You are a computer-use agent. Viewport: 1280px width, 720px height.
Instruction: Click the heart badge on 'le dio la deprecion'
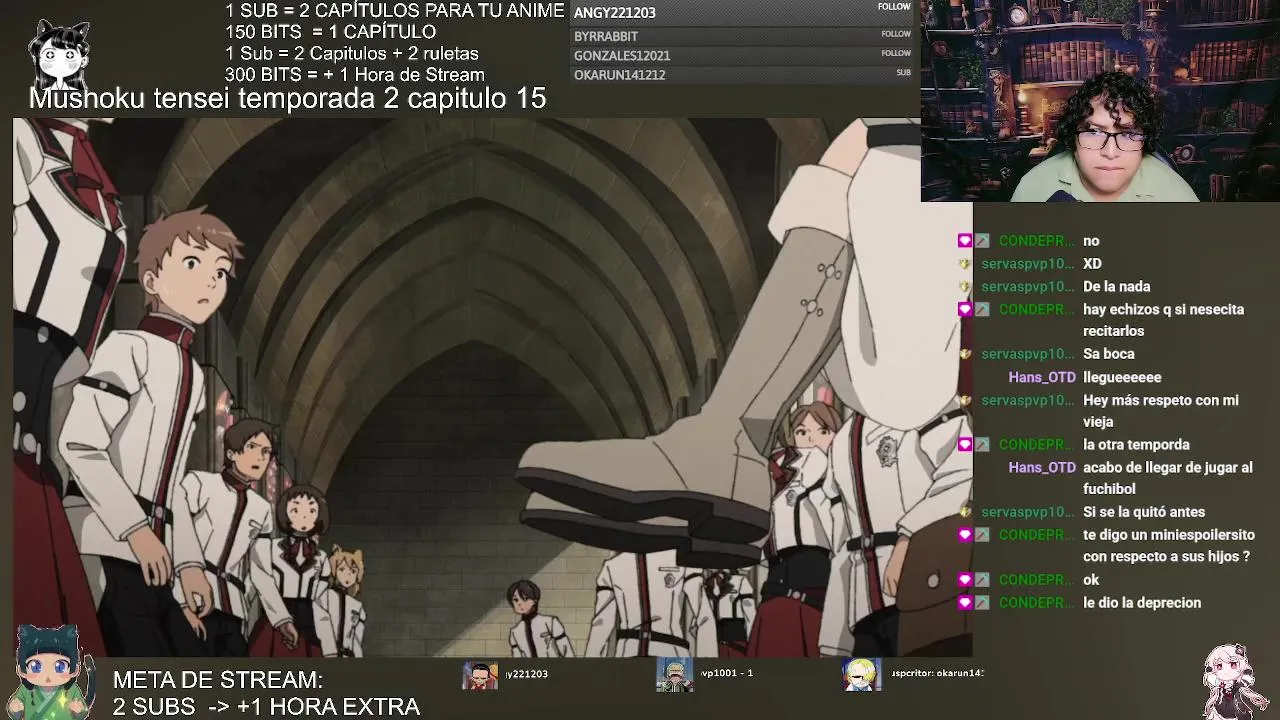point(965,603)
